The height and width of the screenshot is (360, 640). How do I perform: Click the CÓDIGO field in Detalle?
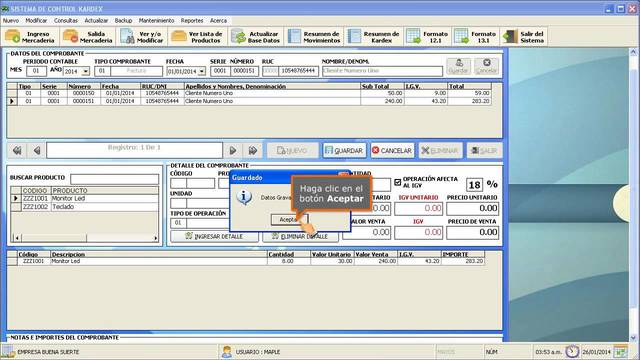pos(192,183)
